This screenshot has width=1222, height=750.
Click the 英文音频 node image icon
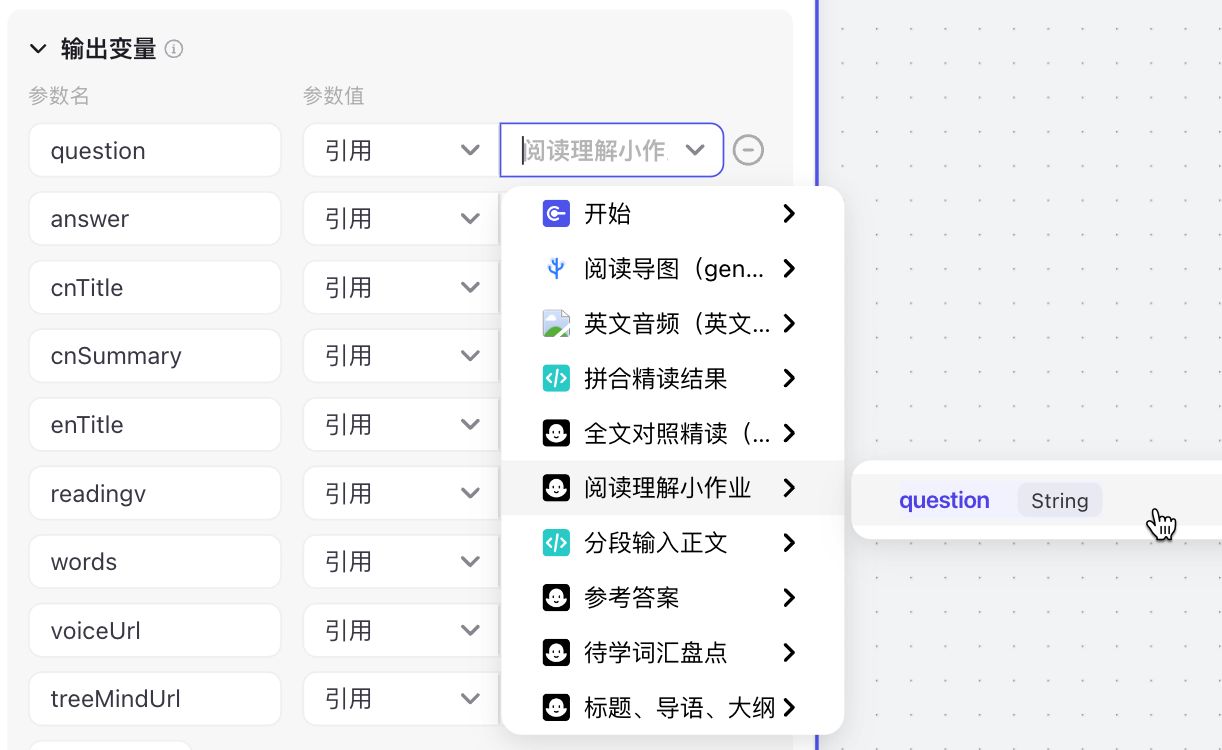[556, 323]
